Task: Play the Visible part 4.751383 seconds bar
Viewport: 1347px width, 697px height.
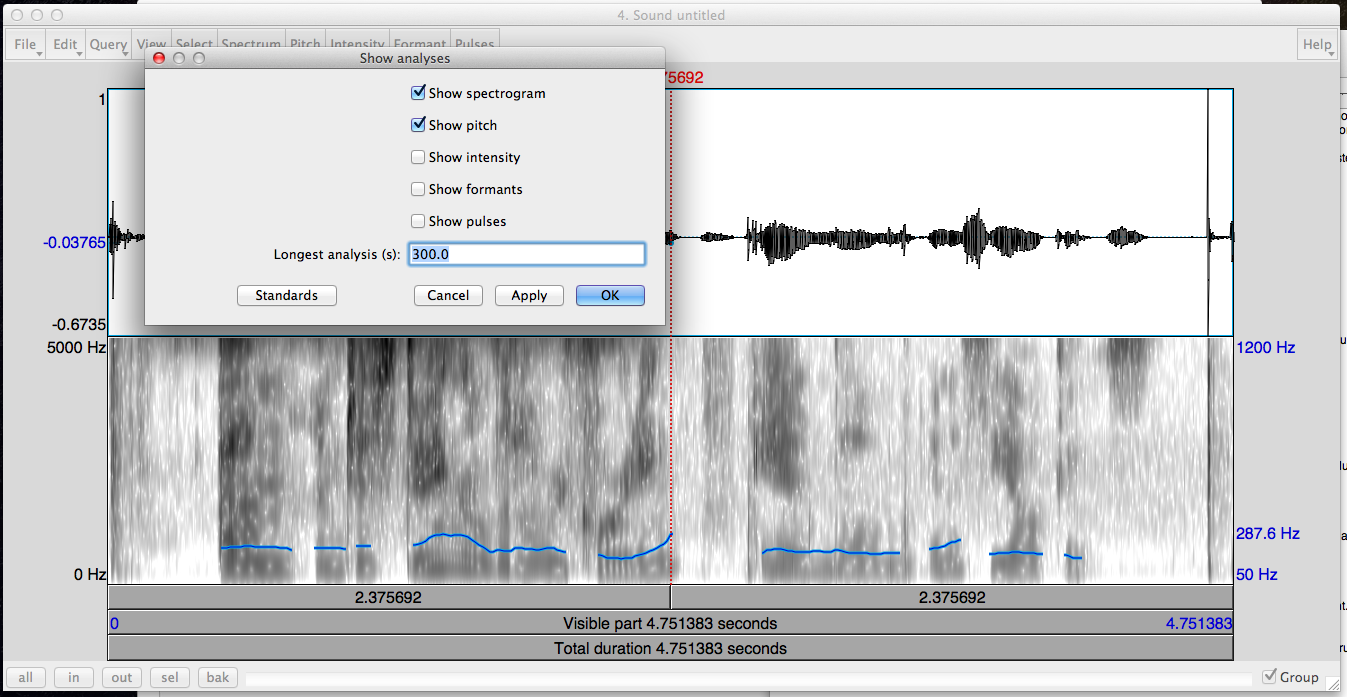Action: click(x=670, y=623)
